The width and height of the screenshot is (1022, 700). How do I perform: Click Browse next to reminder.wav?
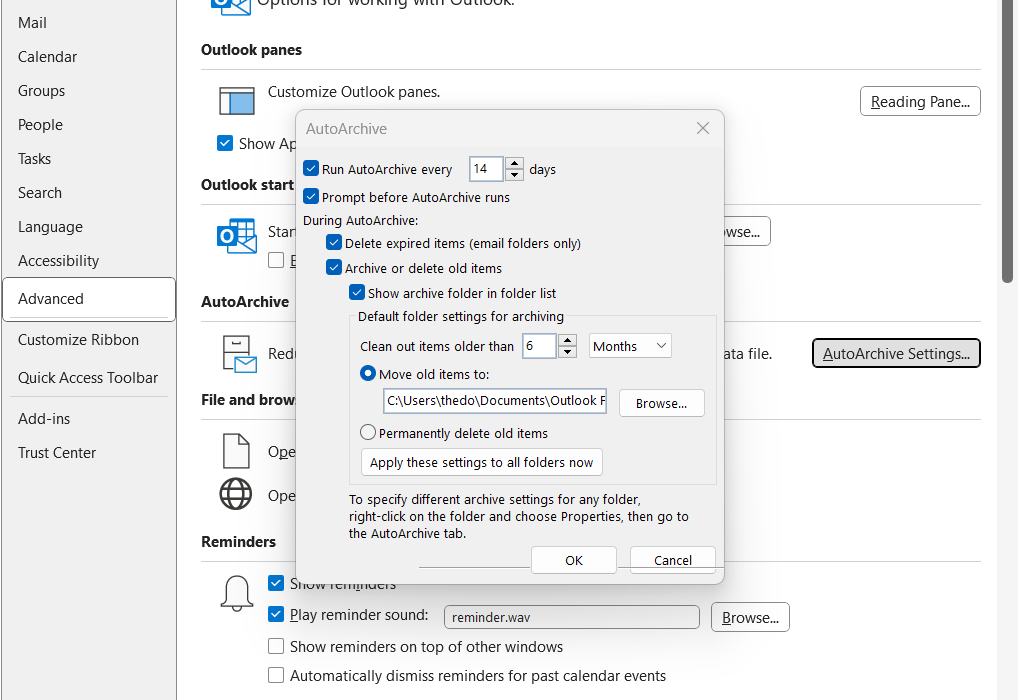point(750,617)
